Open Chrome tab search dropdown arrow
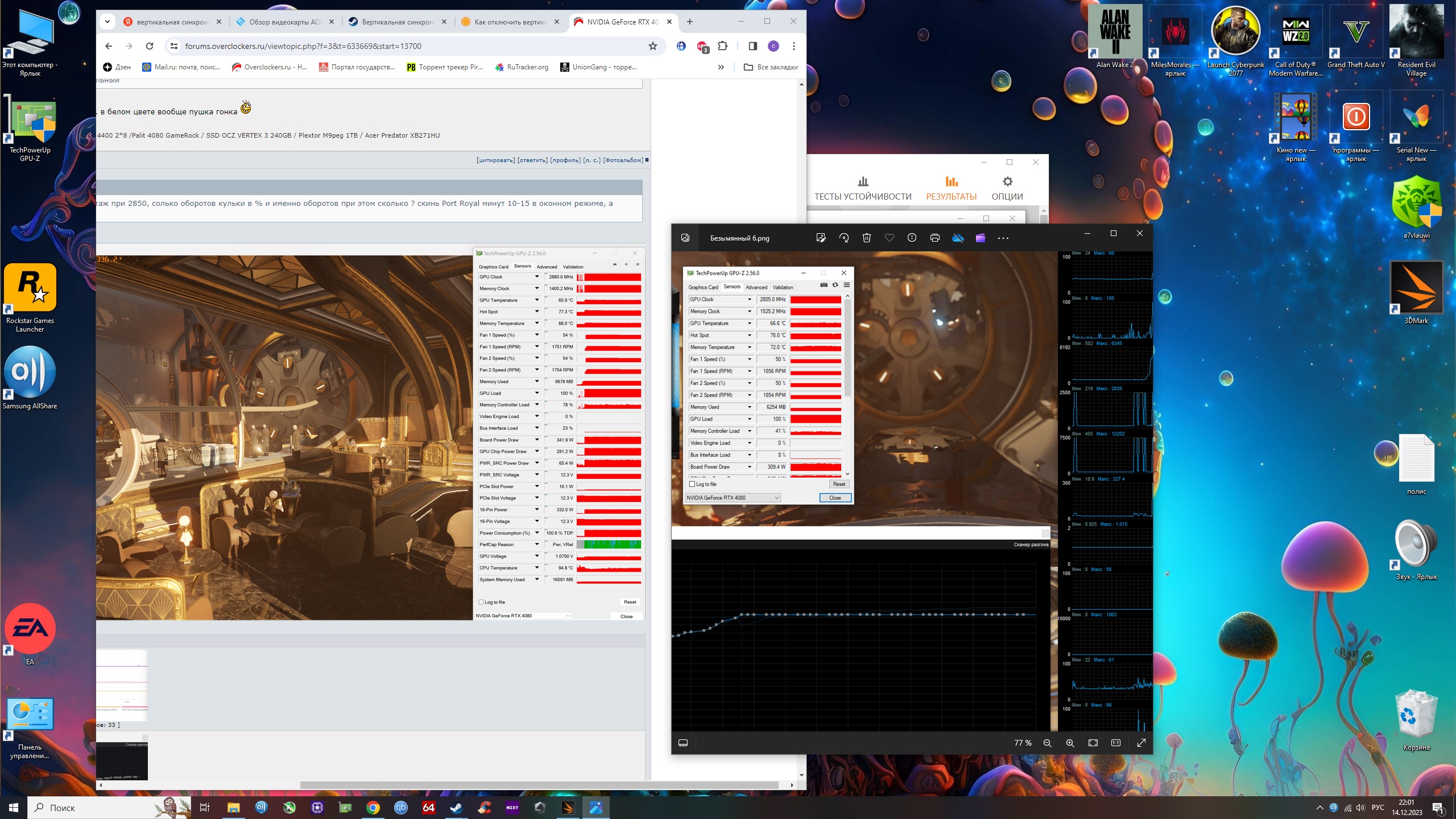 tap(107, 22)
